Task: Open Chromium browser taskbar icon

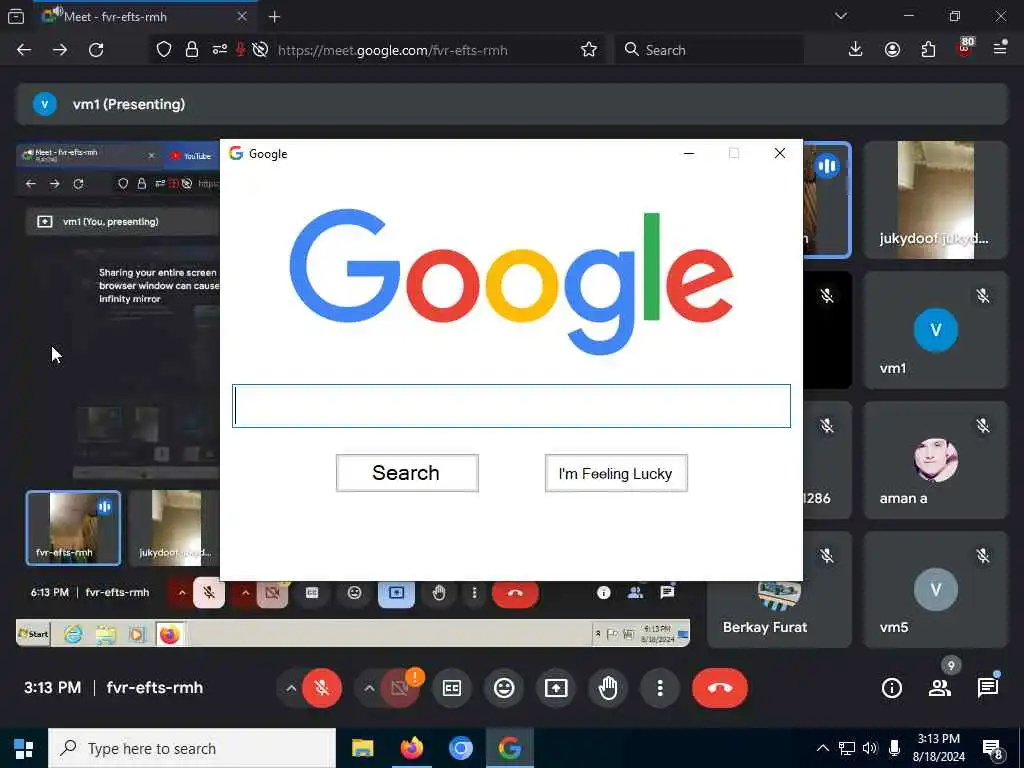Action: [460, 748]
